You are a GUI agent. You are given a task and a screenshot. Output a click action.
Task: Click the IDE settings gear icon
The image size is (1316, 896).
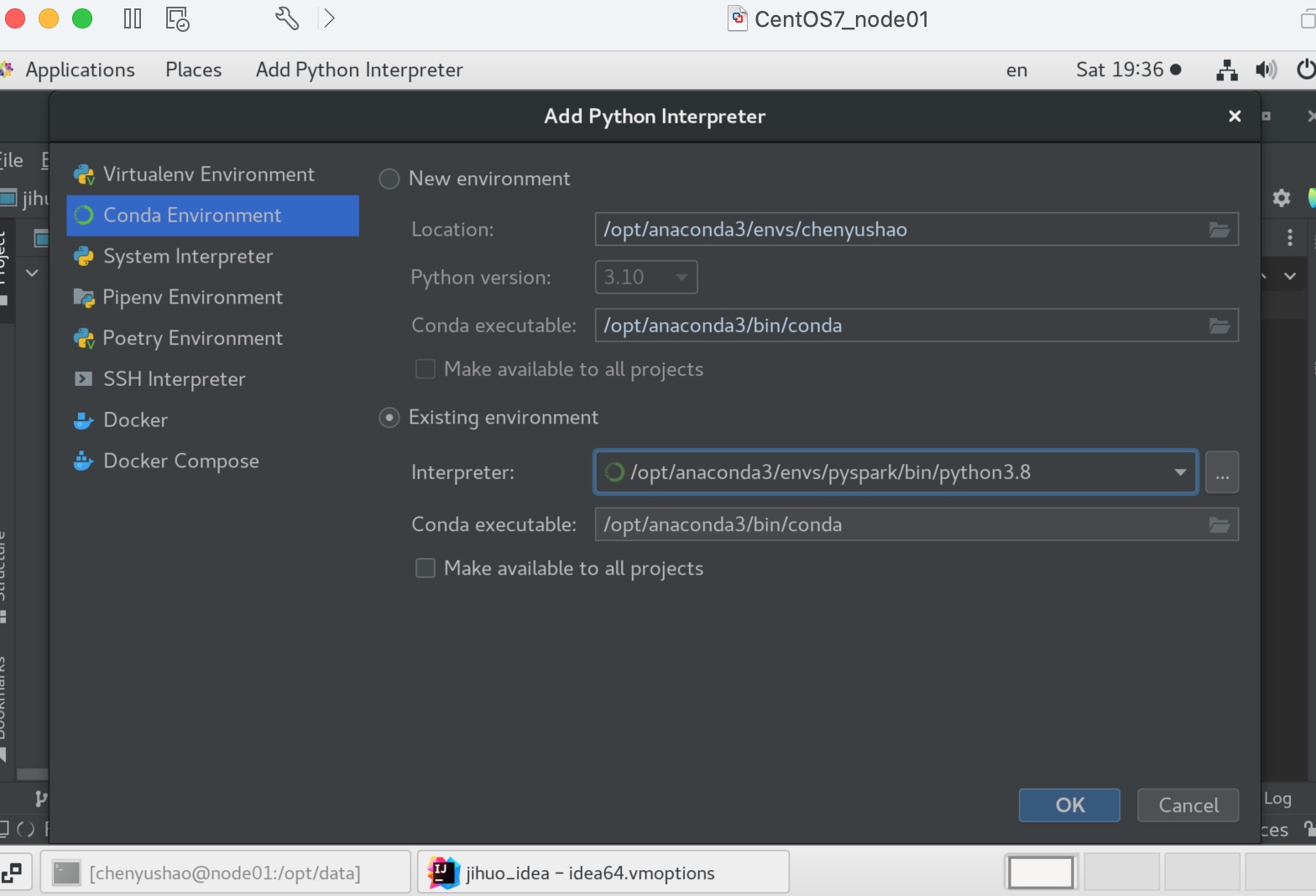tap(1281, 198)
